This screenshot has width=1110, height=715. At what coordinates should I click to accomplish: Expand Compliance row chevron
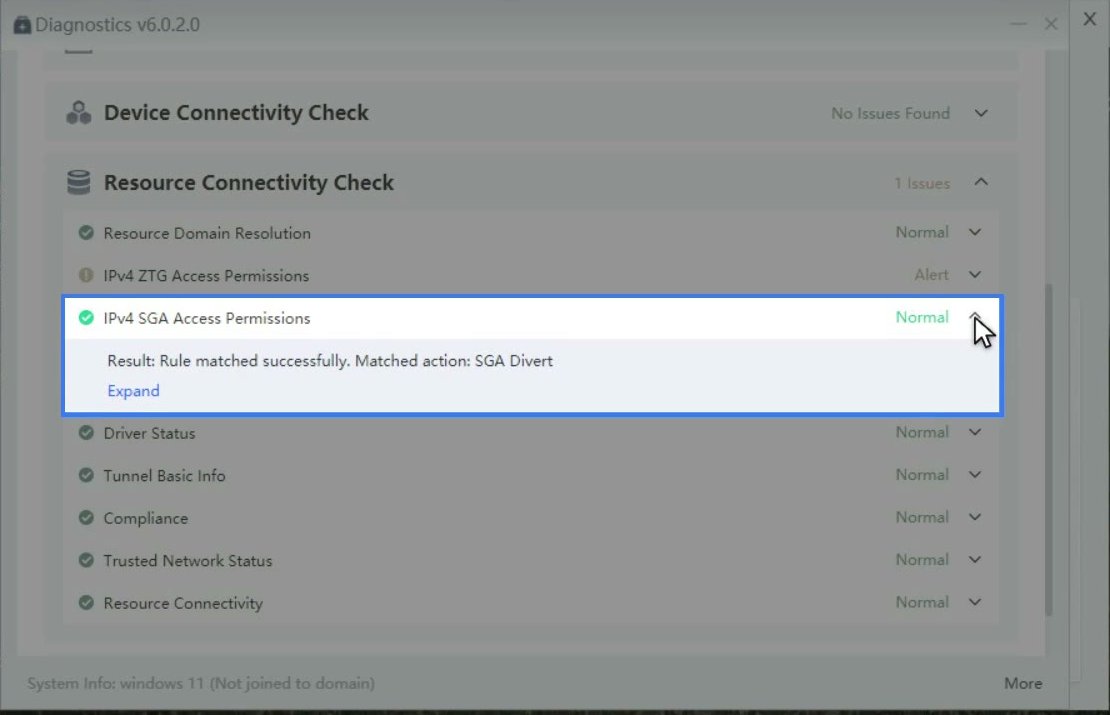point(975,517)
